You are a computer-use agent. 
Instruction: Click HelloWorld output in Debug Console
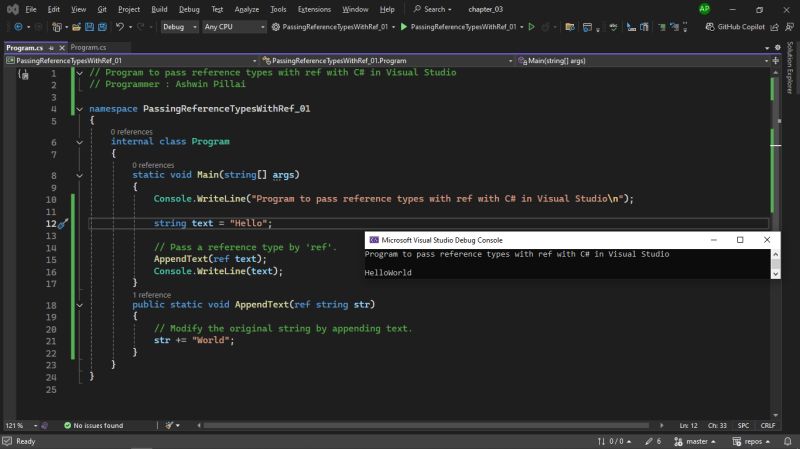pyautogui.click(x=388, y=272)
